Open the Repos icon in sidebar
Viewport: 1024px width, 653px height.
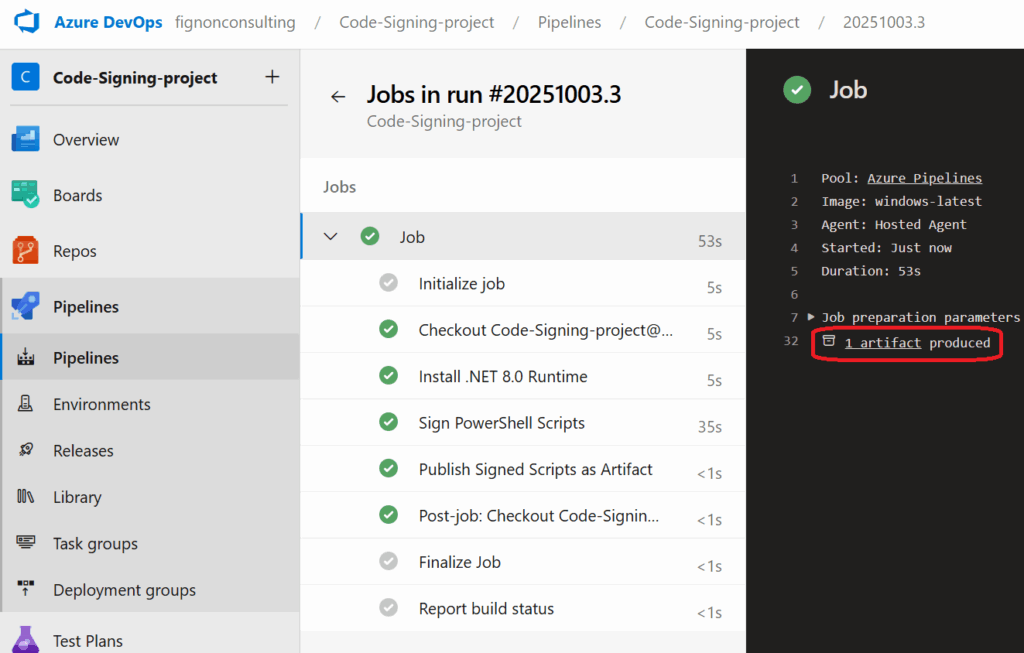[x=25, y=251]
